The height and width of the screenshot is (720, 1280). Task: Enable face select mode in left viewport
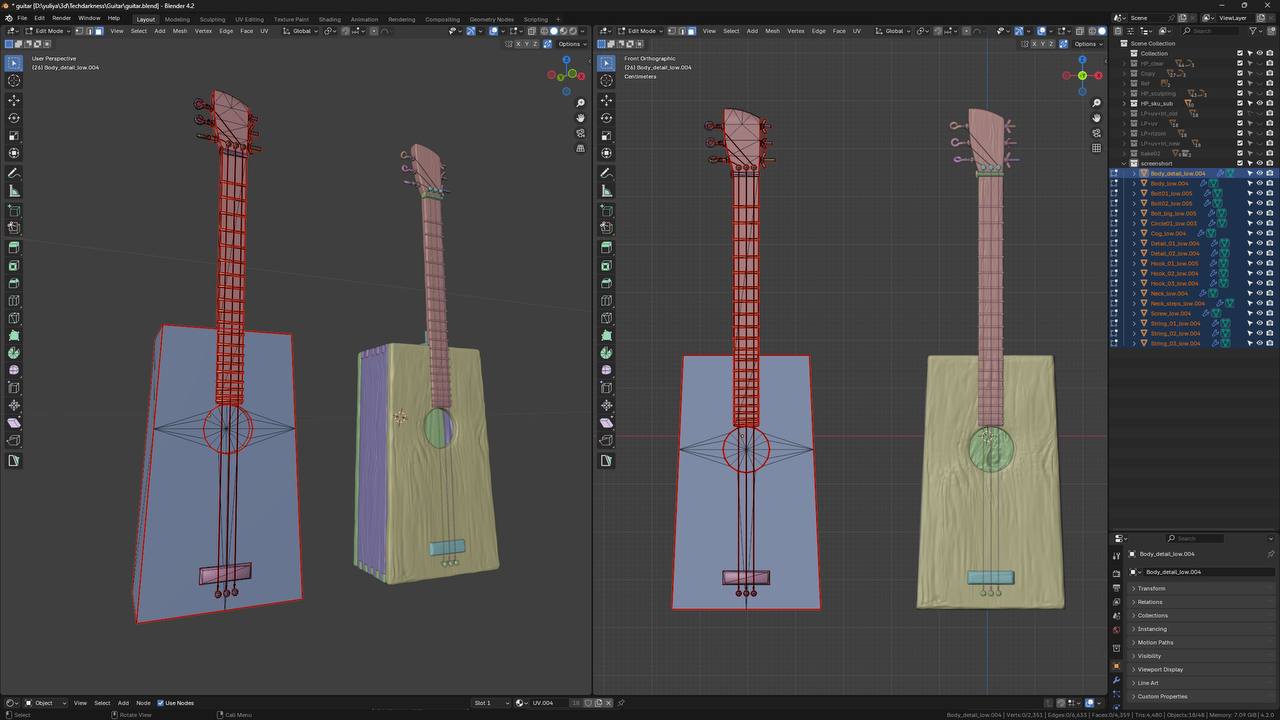[x=98, y=31]
